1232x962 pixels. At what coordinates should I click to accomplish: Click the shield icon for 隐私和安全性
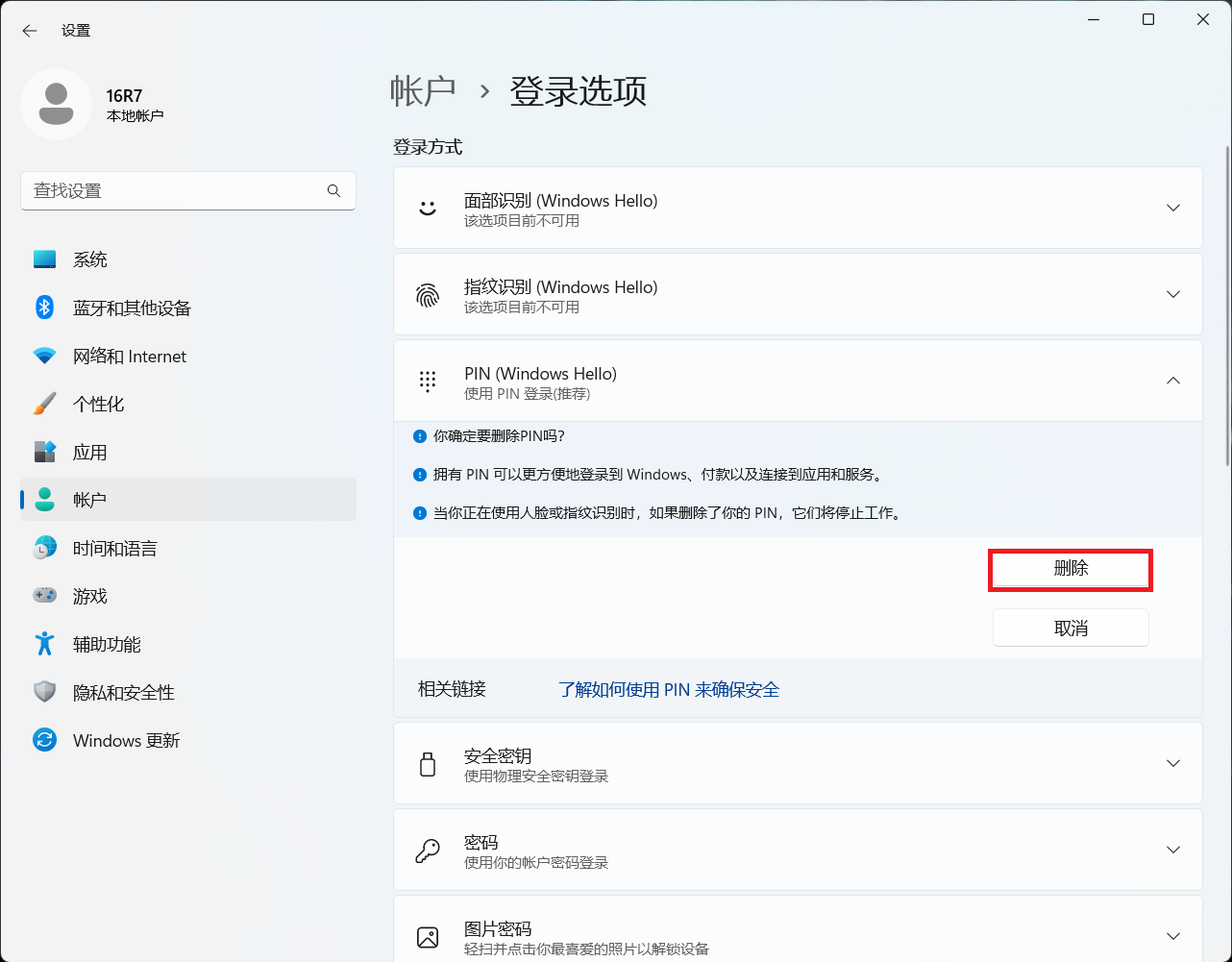point(44,692)
